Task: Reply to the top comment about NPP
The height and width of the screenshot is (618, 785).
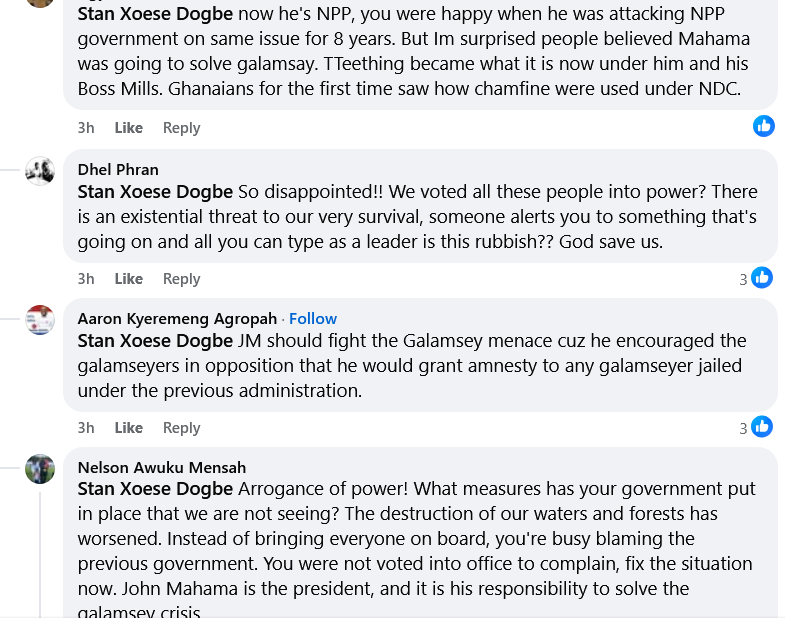Action: pyautogui.click(x=181, y=128)
